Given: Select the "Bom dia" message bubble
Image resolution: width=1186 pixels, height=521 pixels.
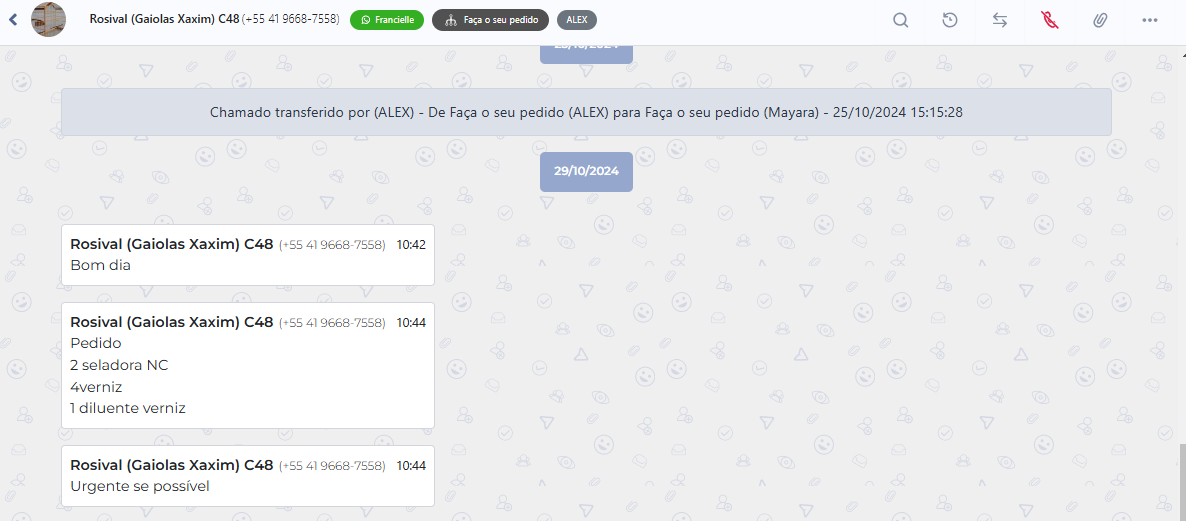Looking at the screenshot, I should tap(247, 256).
